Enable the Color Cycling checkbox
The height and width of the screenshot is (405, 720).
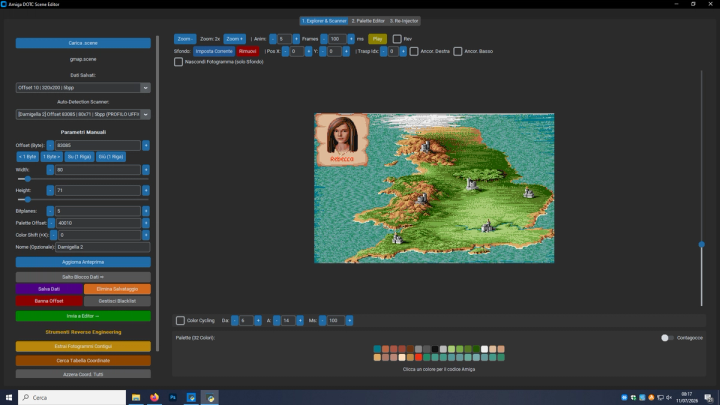click(180, 321)
